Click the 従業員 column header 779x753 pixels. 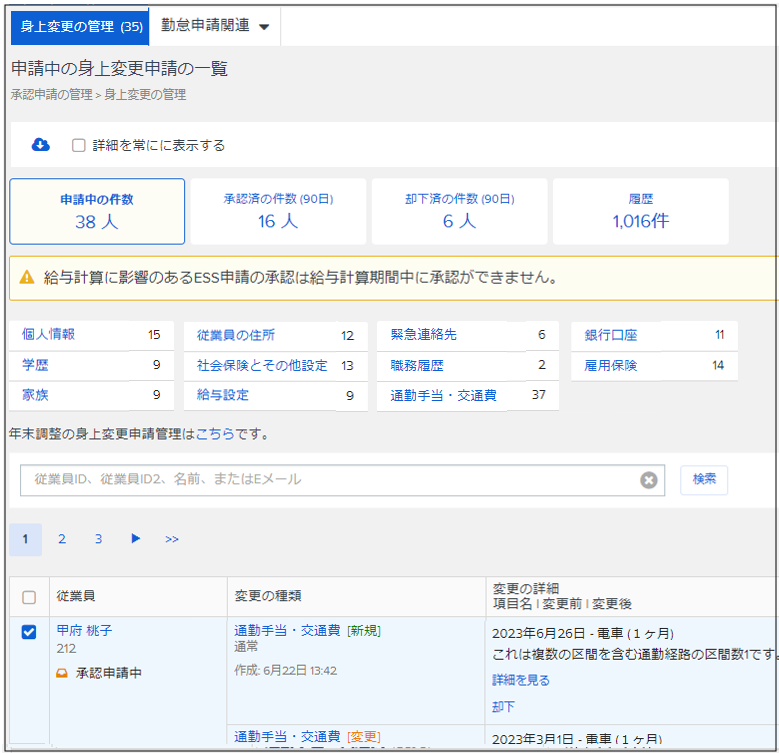coord(76,596)
